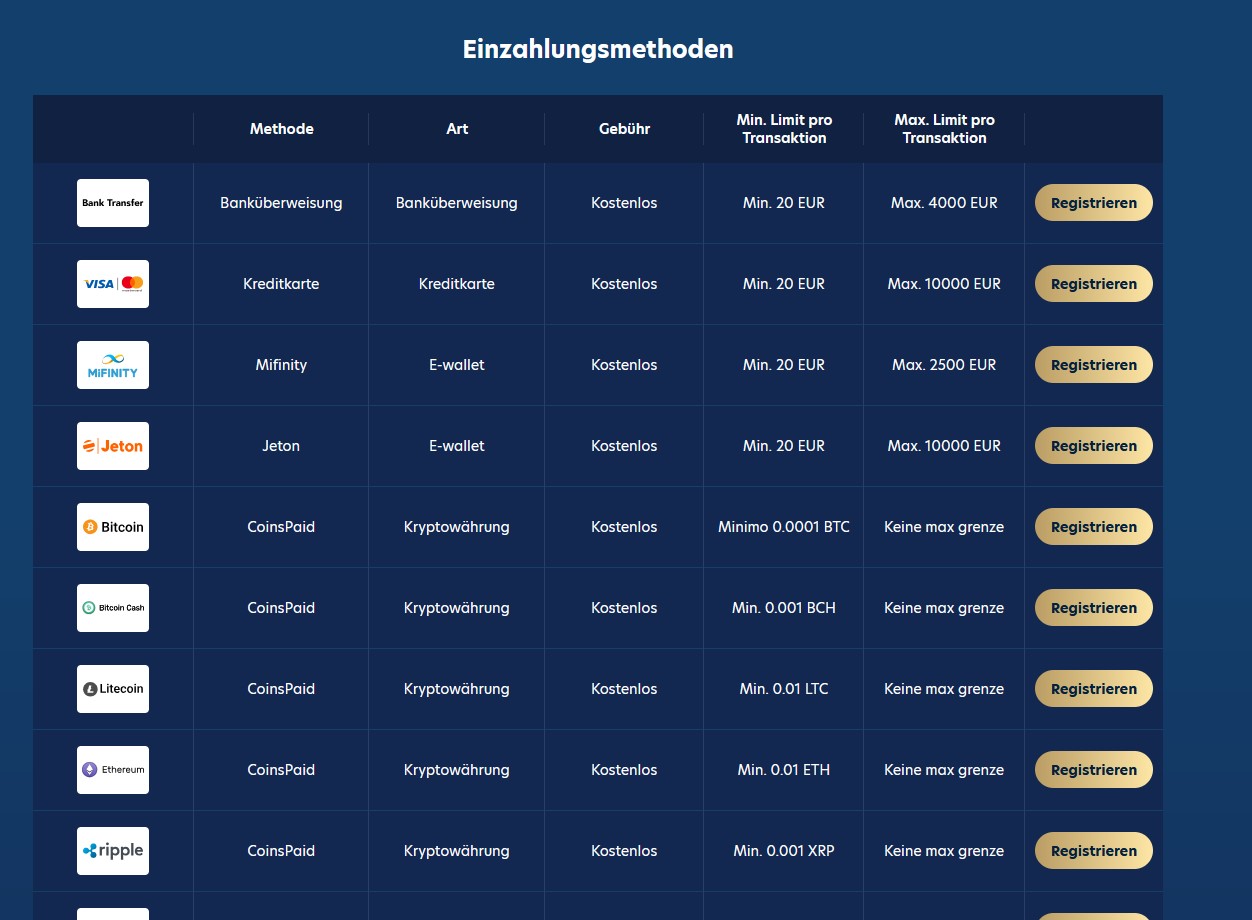
Task: Click CoinsPaid in the ripple row
Action: coord(281,851)
